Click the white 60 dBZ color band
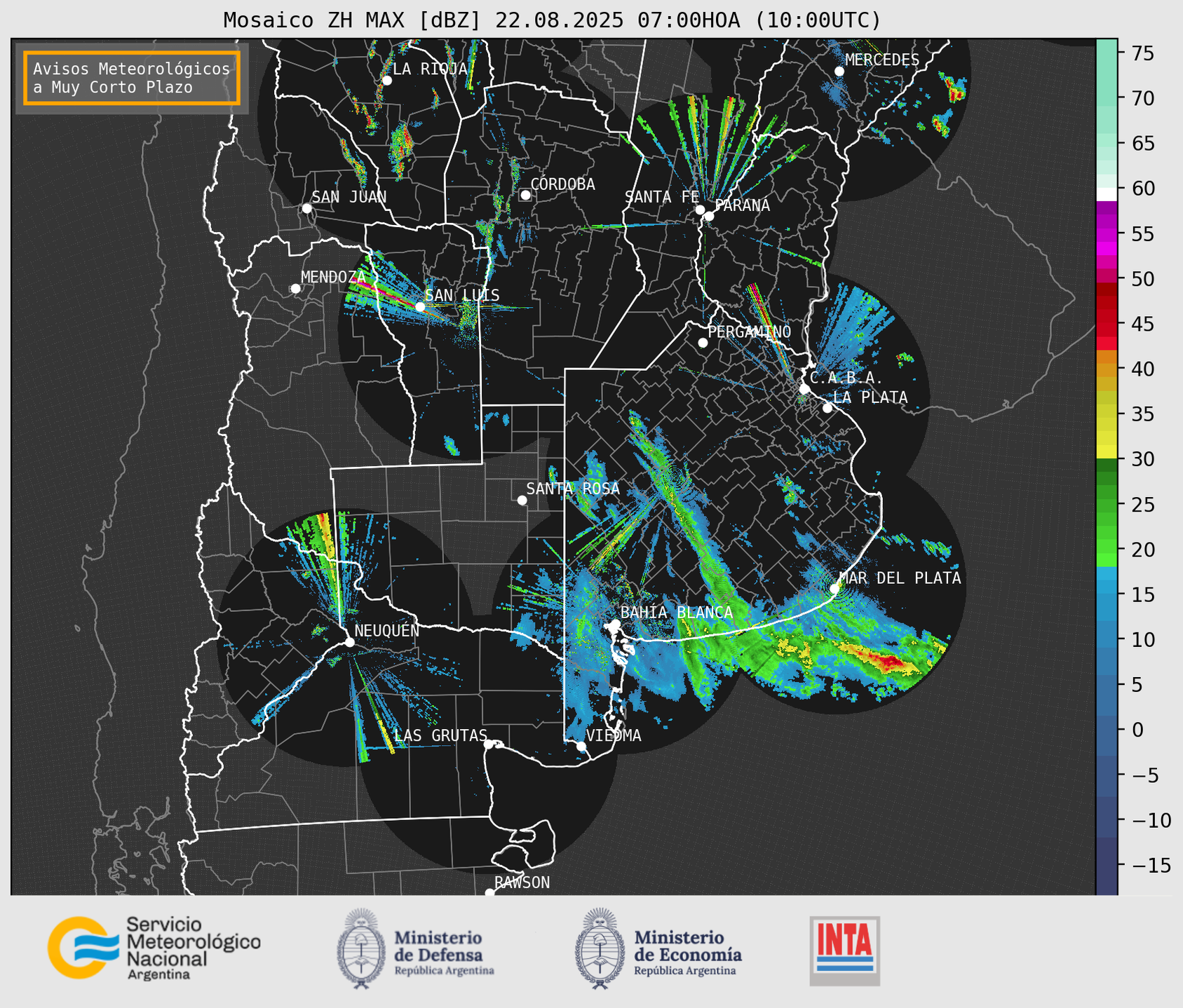 coord(1107,193)
